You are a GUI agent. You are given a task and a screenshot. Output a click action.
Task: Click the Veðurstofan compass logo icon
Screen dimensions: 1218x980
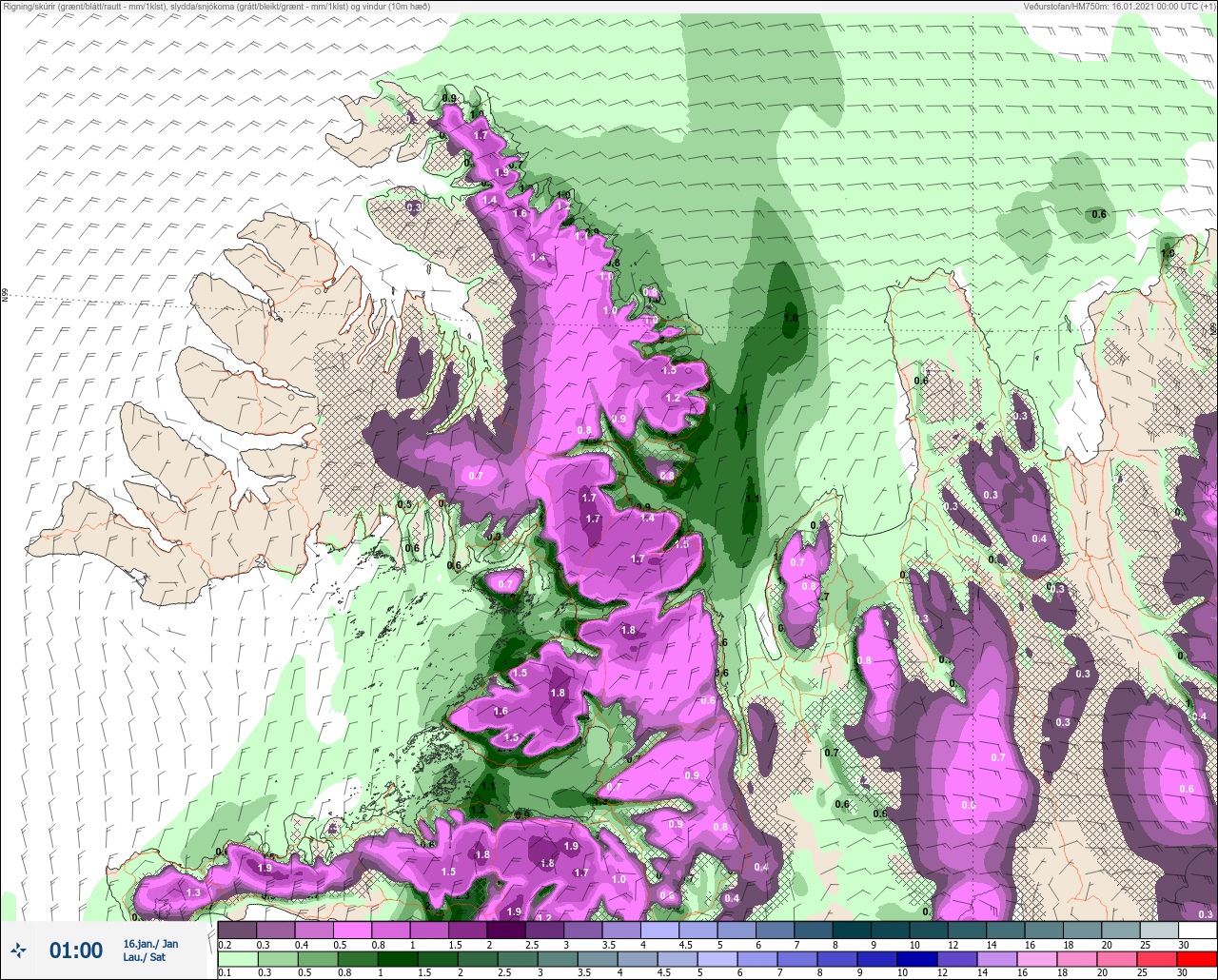pyautogui.click(x=18, y=950)
